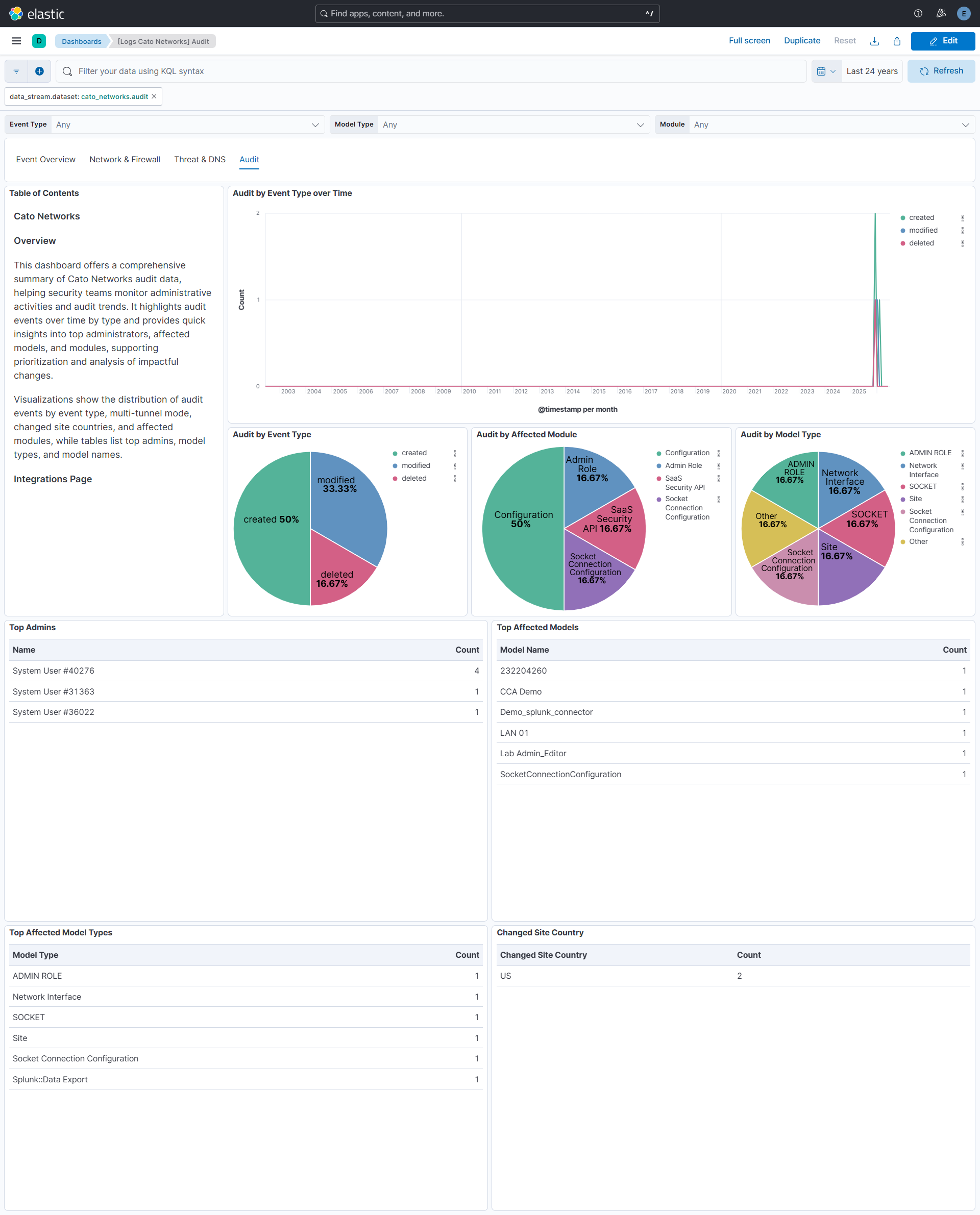980x1215 pixels.
Task: Click the top search bar
Action: pos(487,14)
